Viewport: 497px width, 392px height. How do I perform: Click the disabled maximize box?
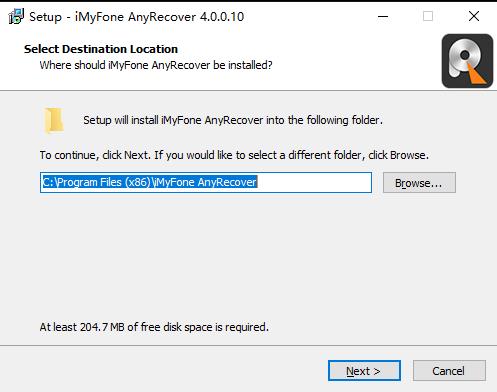pos(428,16)
